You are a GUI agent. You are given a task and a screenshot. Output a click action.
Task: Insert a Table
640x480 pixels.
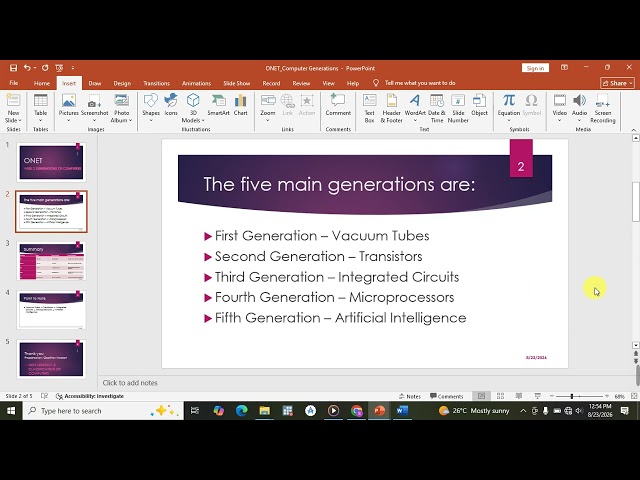[40, 109]
